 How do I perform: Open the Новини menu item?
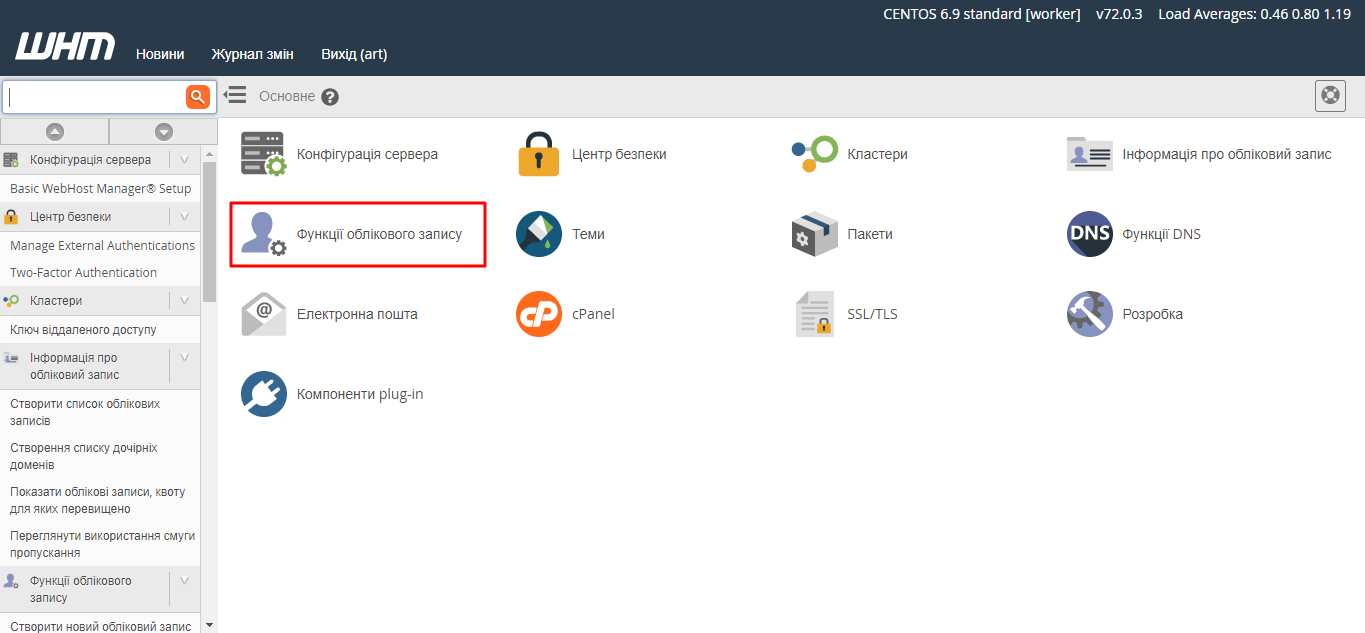pyautogui.click(x=160, y=54)
